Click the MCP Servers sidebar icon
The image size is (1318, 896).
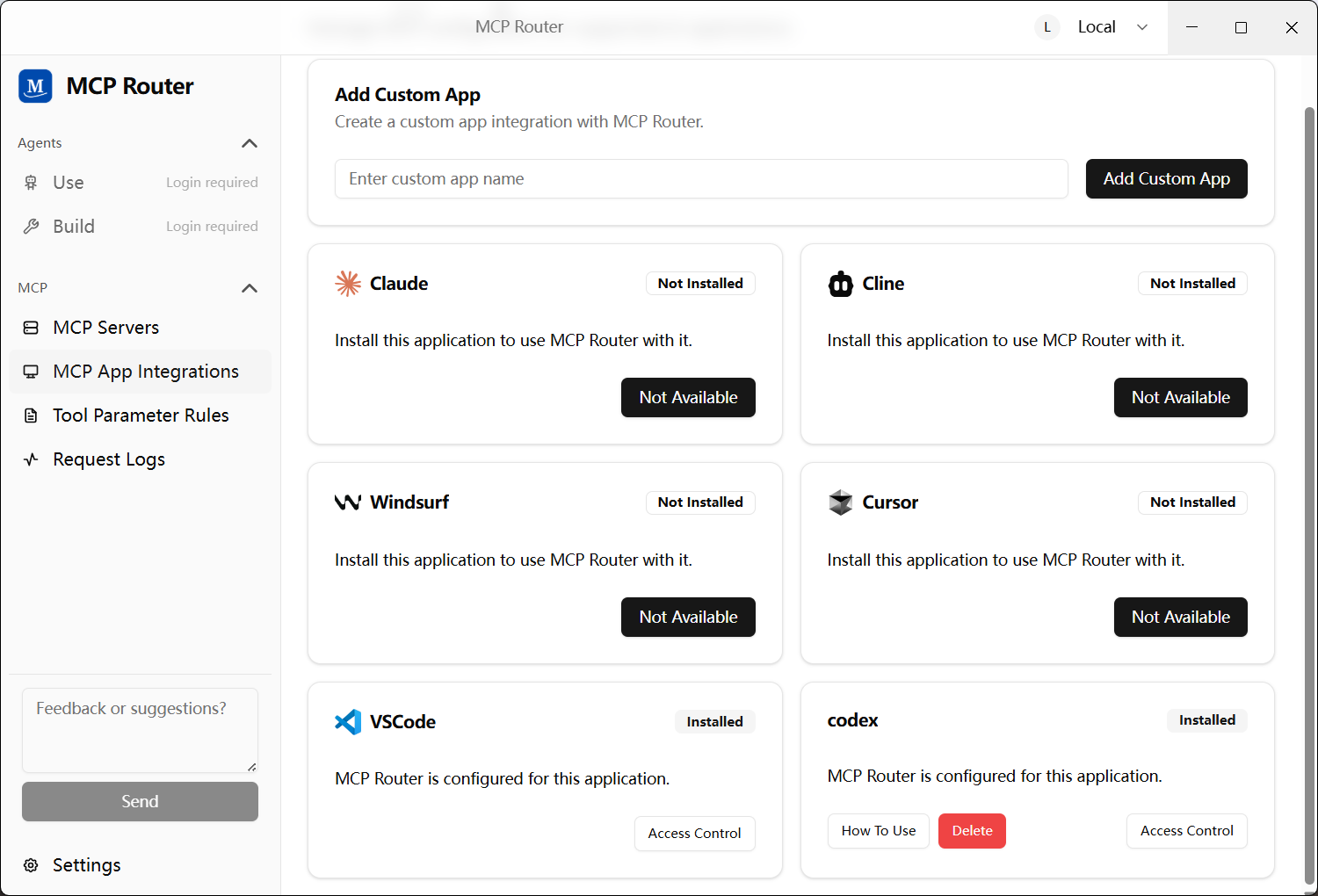(31, 328)
